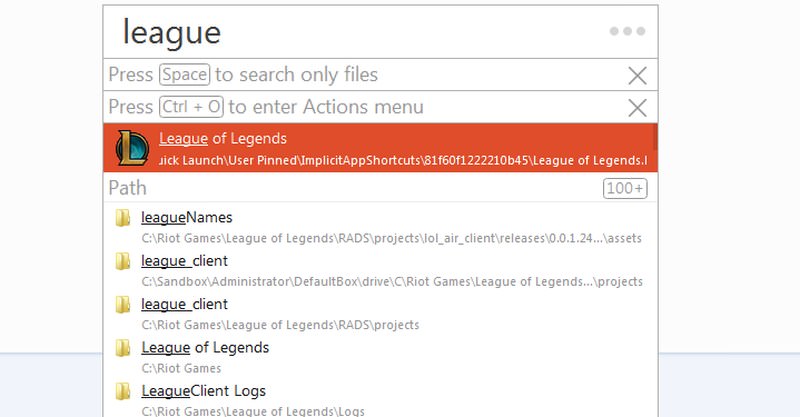Expand the 100+ Path results badge
800x417 pixels.
pyautogui.click(x=625, y=188)
